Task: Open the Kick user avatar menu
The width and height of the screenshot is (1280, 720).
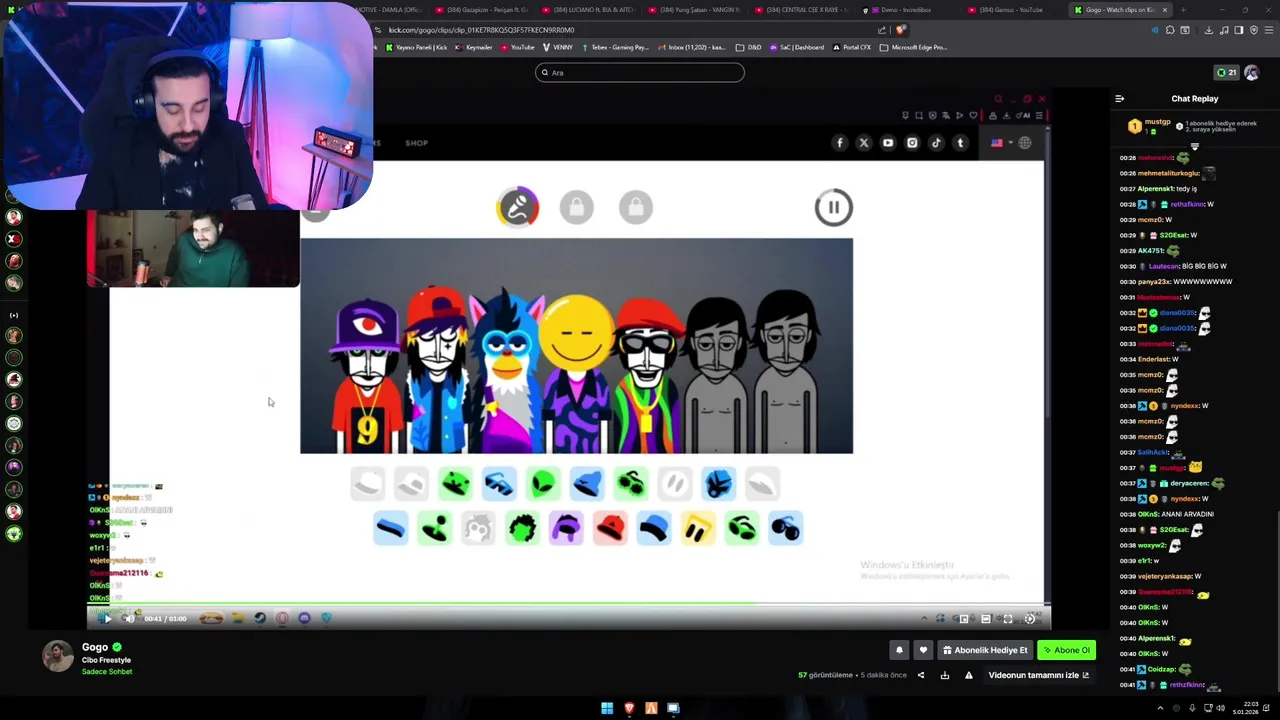Action: (x=1251, y=72)
